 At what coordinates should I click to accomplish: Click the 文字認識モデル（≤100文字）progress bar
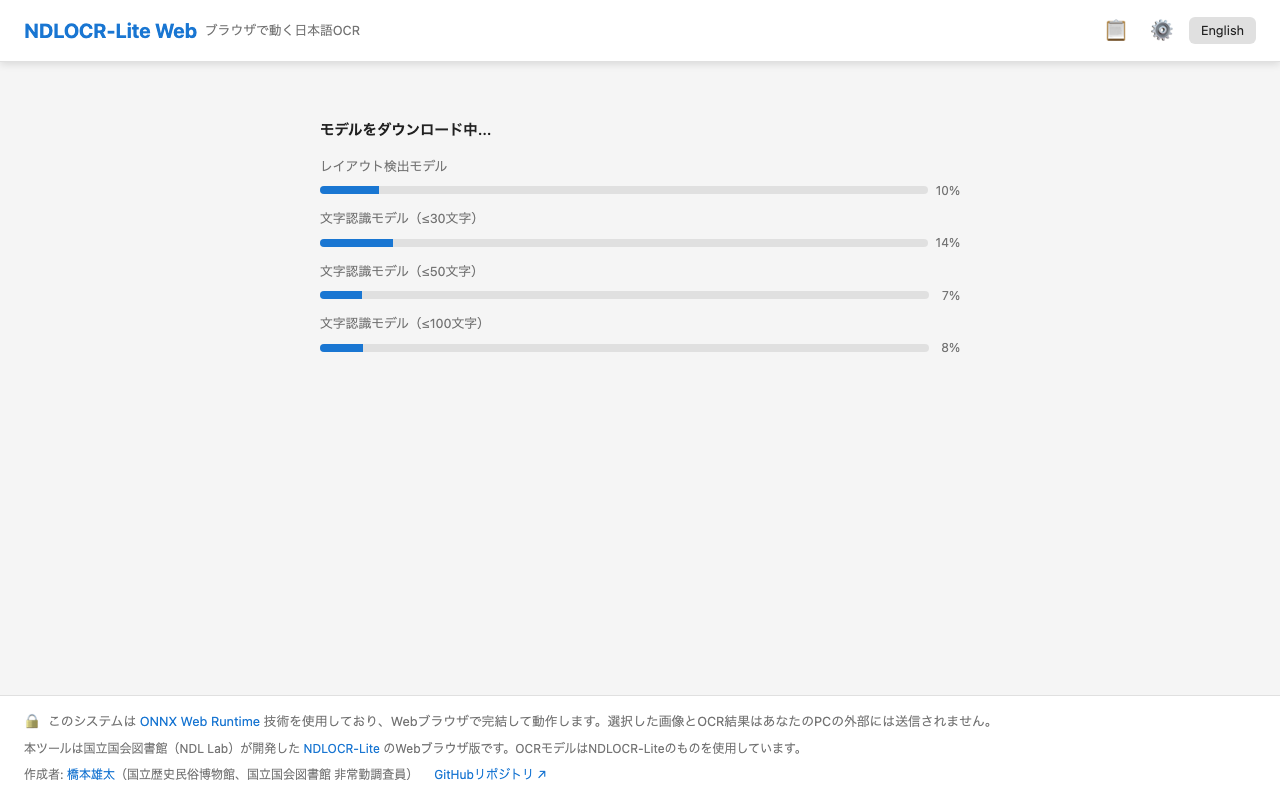click(624, 348)
